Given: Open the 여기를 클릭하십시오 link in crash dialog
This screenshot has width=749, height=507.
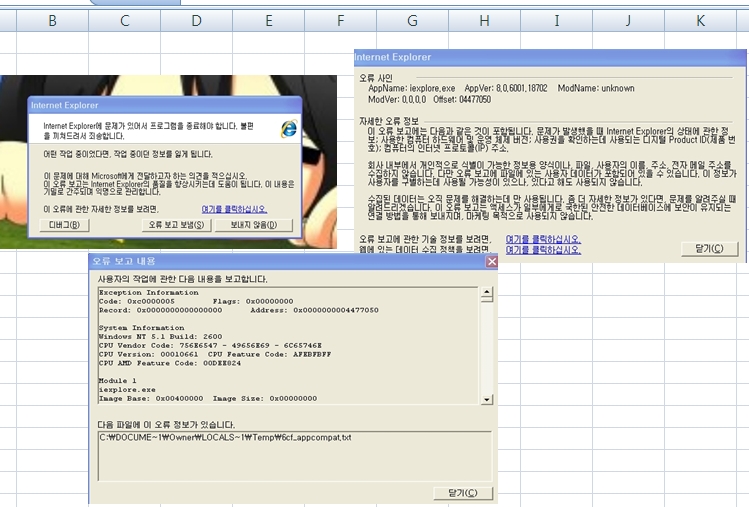Looking at the screenshot, I should click(x=234, y=209).
